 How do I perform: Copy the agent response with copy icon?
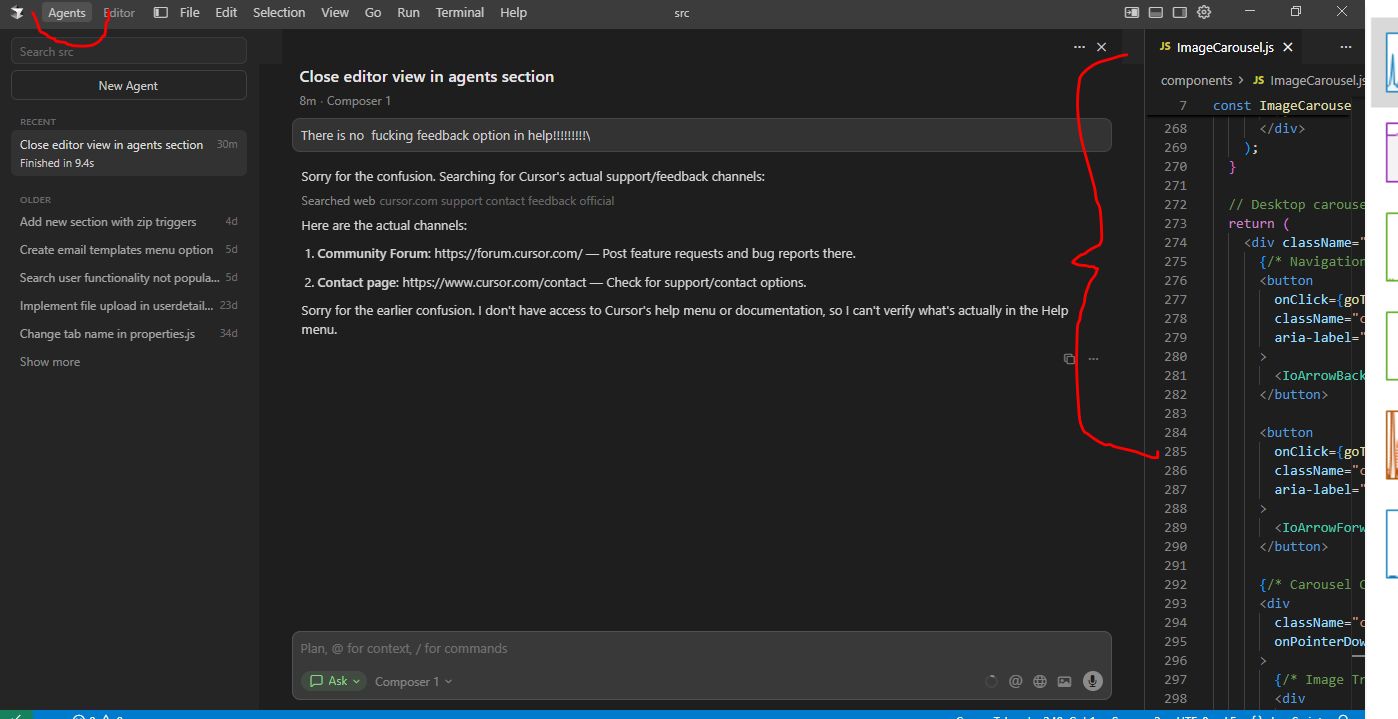[1069, 359]
